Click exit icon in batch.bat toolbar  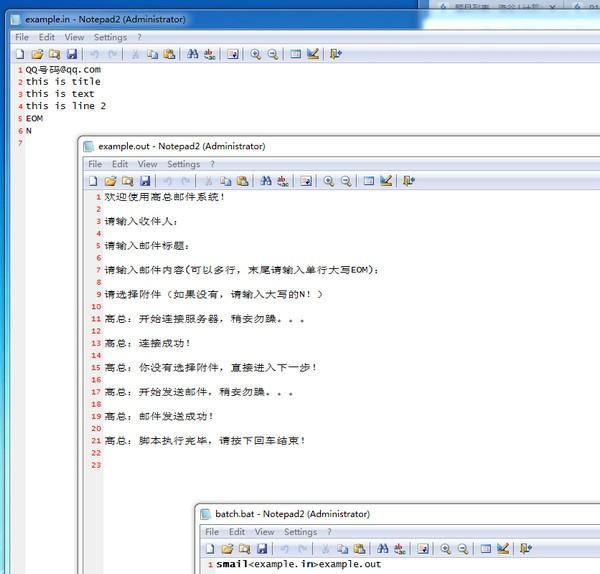tap(526, 549)
